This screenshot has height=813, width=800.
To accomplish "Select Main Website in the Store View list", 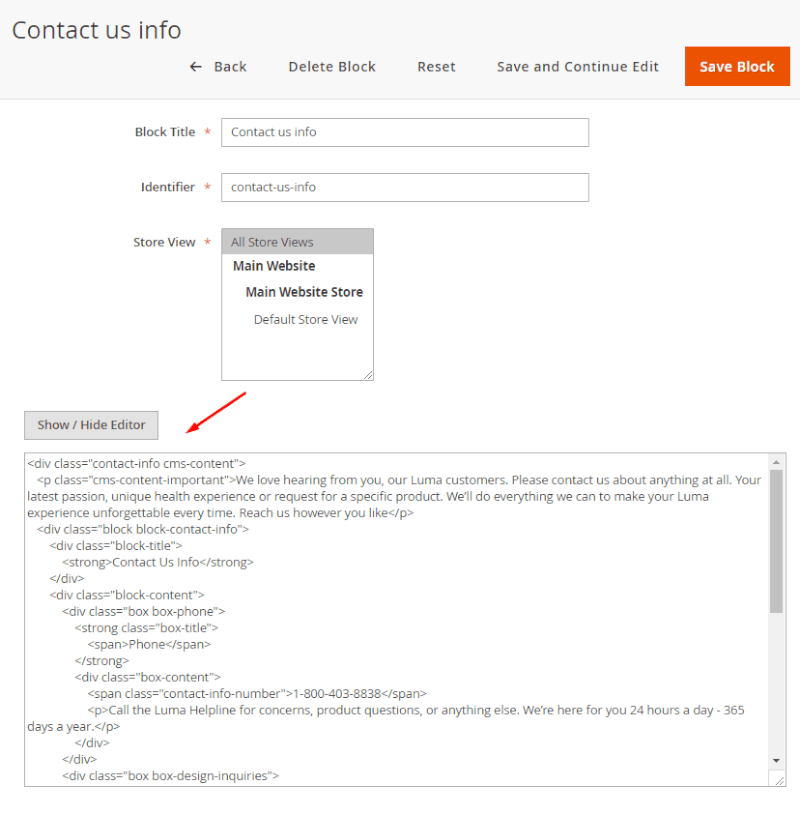I will 273,266.
